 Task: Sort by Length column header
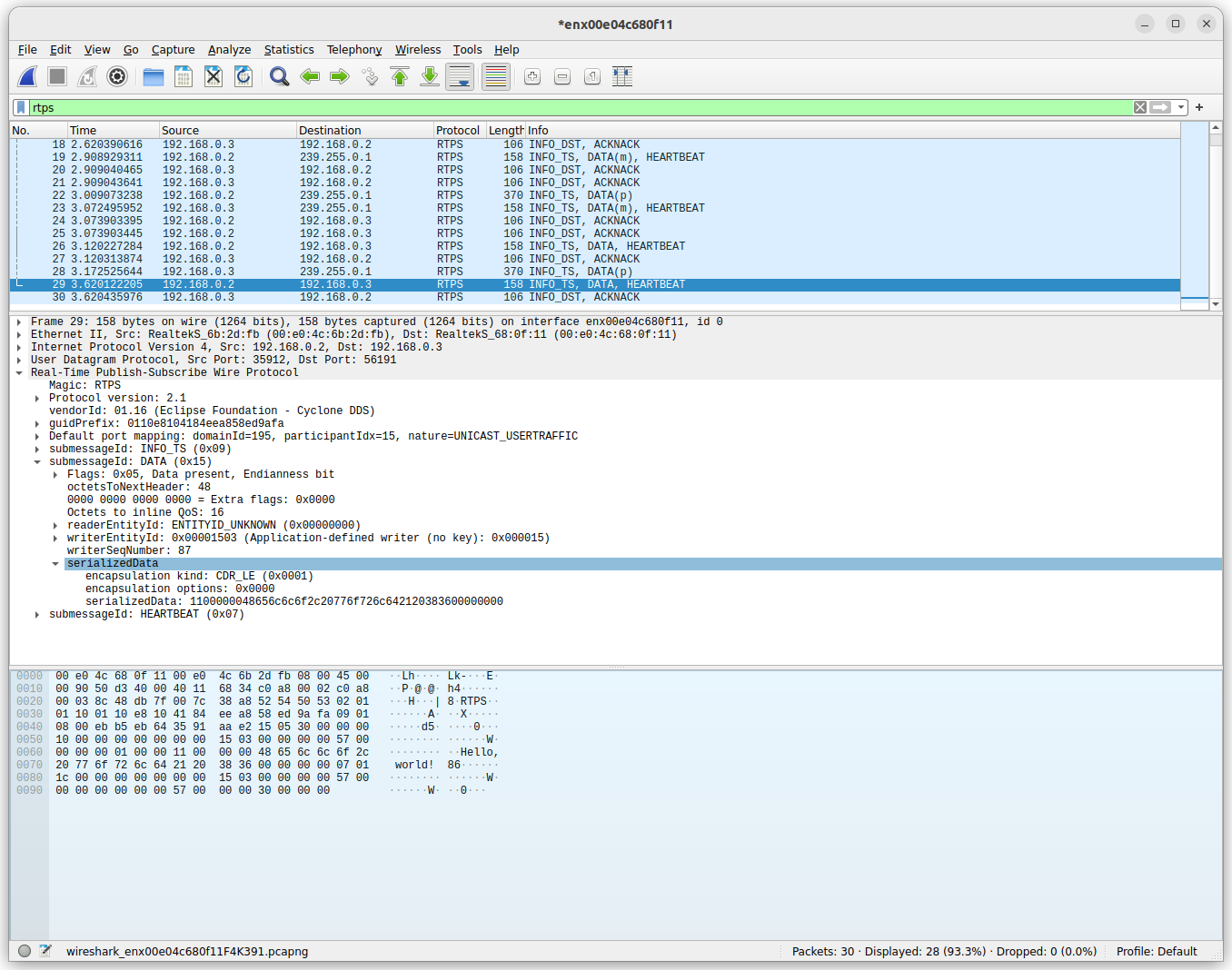click(x=506, y=130)
